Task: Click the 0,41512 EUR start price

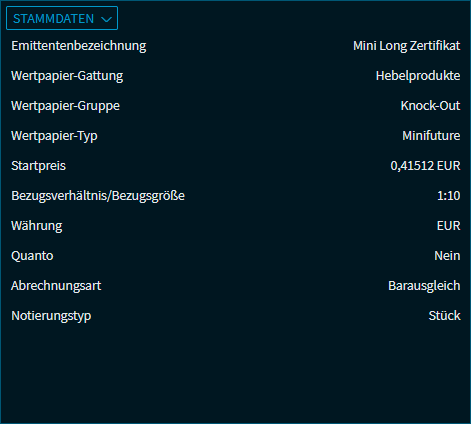Action: click(425, 166)
